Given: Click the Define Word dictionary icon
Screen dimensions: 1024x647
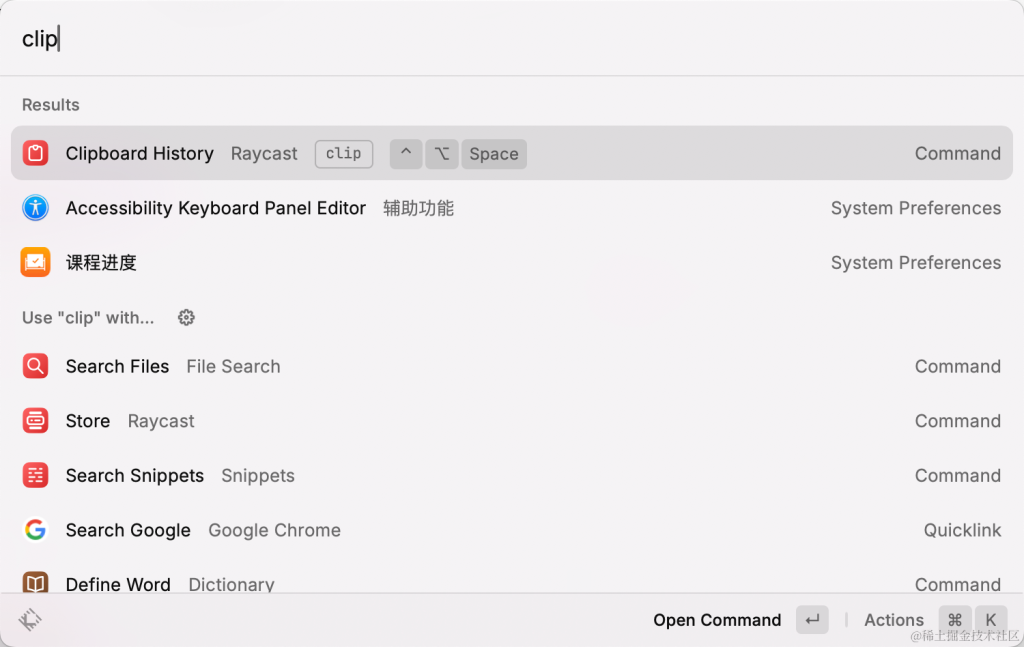Looking at the screenshot, I should coord(35,582).
